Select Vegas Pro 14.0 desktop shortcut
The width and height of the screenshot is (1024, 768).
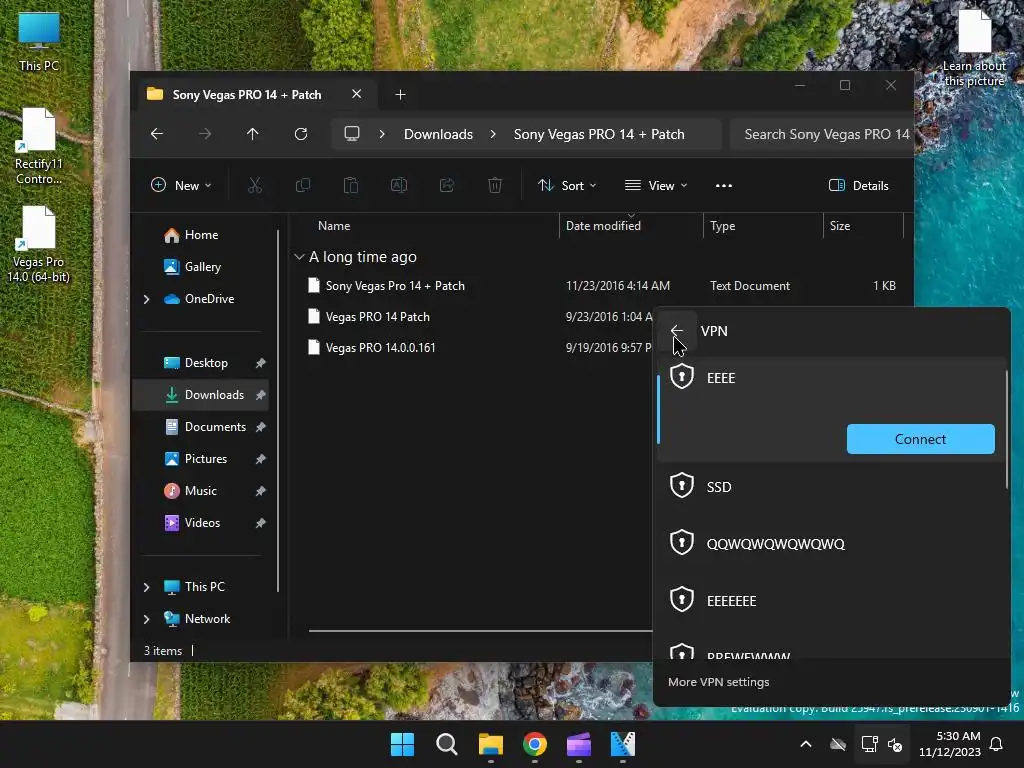[39, 244]
